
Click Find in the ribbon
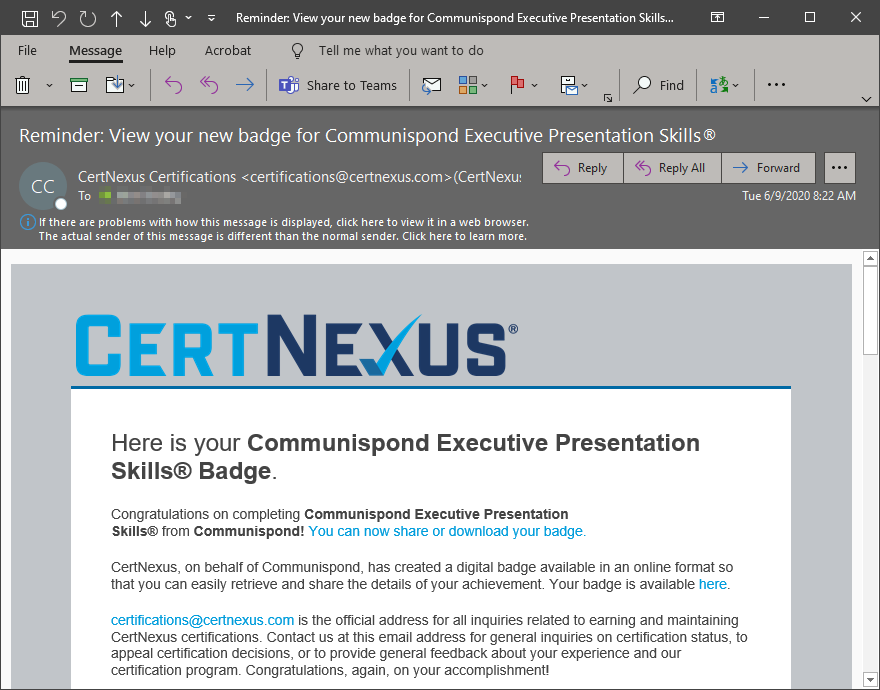coord(658,85)
